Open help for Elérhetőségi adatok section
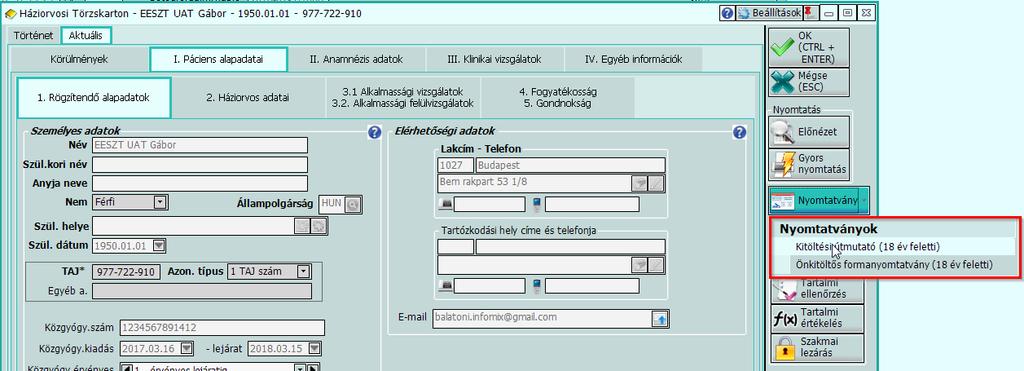The width and height of the screenshot is (1024, 371). tap(739, 133)
